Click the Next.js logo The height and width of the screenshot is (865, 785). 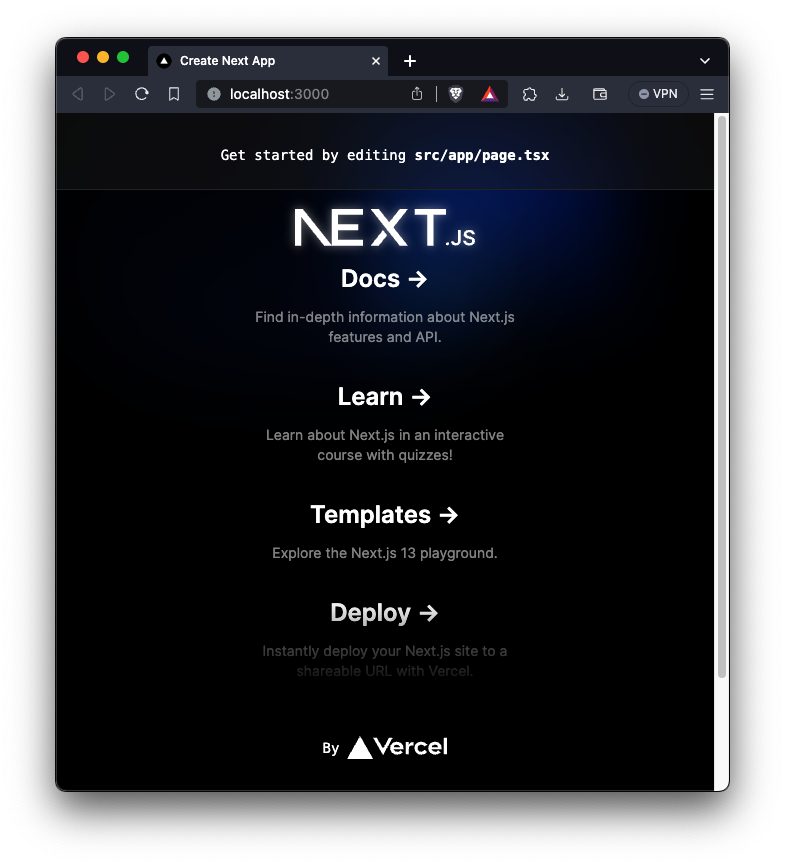point(385,227)
